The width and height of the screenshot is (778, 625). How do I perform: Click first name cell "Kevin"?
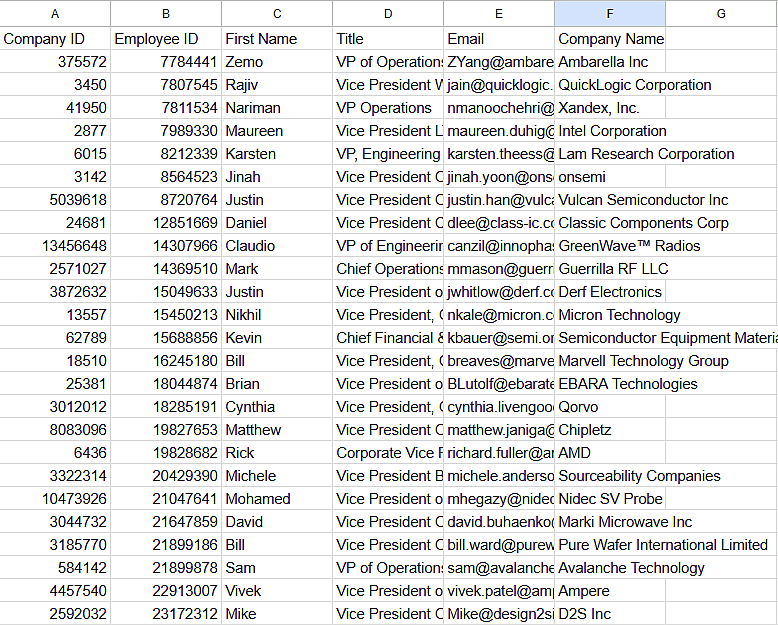(277, 338)
